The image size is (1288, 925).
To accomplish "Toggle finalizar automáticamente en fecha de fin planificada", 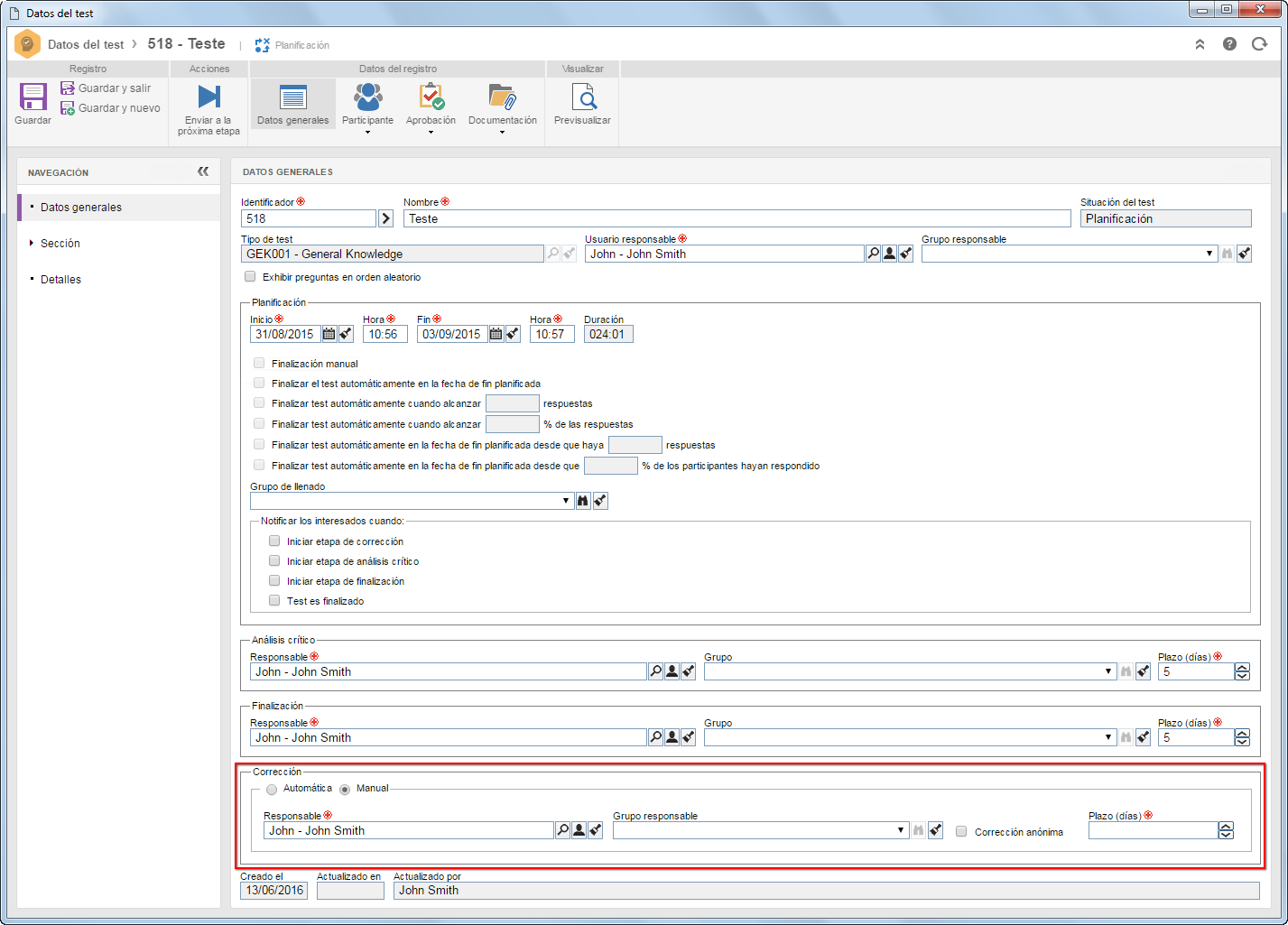I will click(x=259, y=383).
